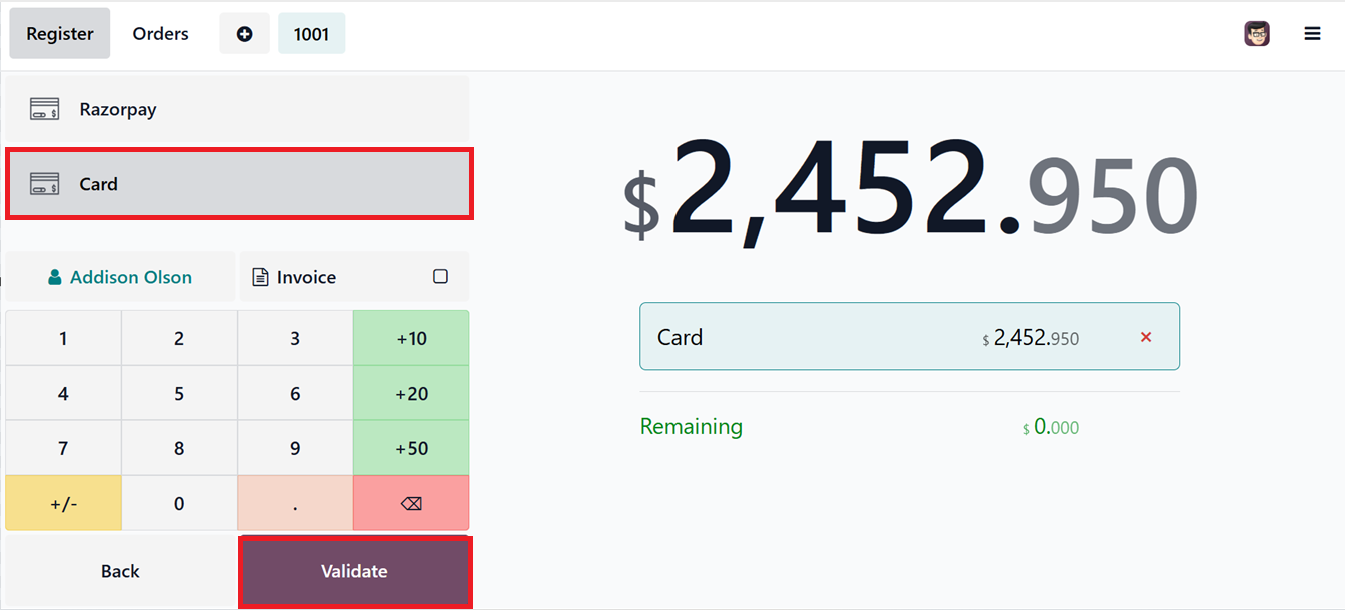1345x610 pixels.
Task: Add +10 to the payment amount
Action: (411, 338)
